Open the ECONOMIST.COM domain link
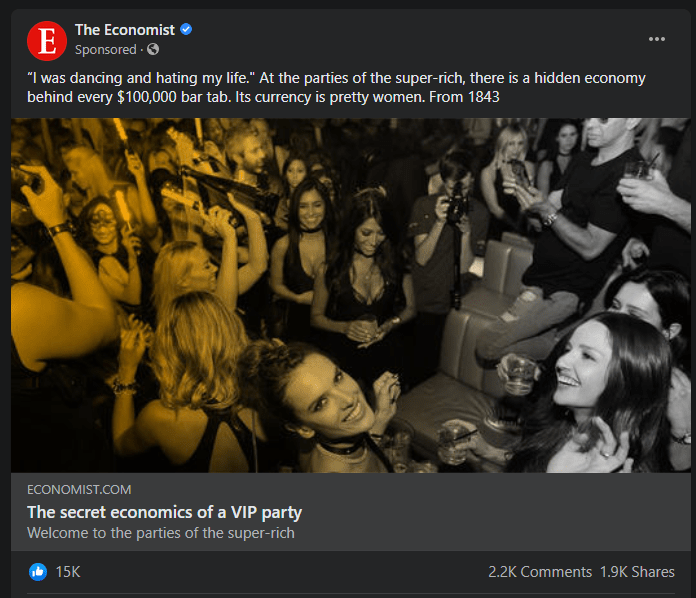The height and width of the screenshot is (598, 696). click(79, 490)
